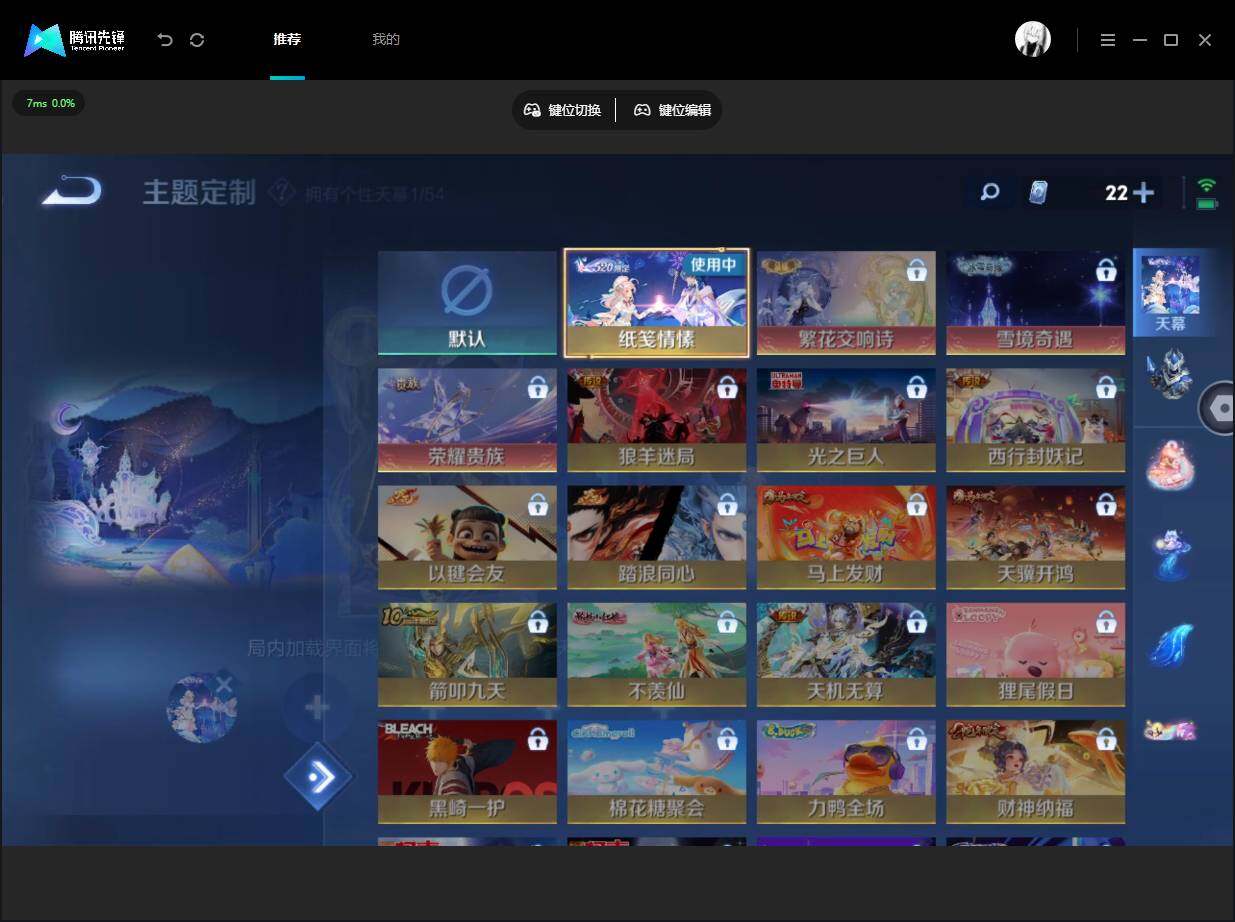Open the armored hero sidebar category
The width and height of the screenshot is (1235, 922).
click(x=1170, y=374)
